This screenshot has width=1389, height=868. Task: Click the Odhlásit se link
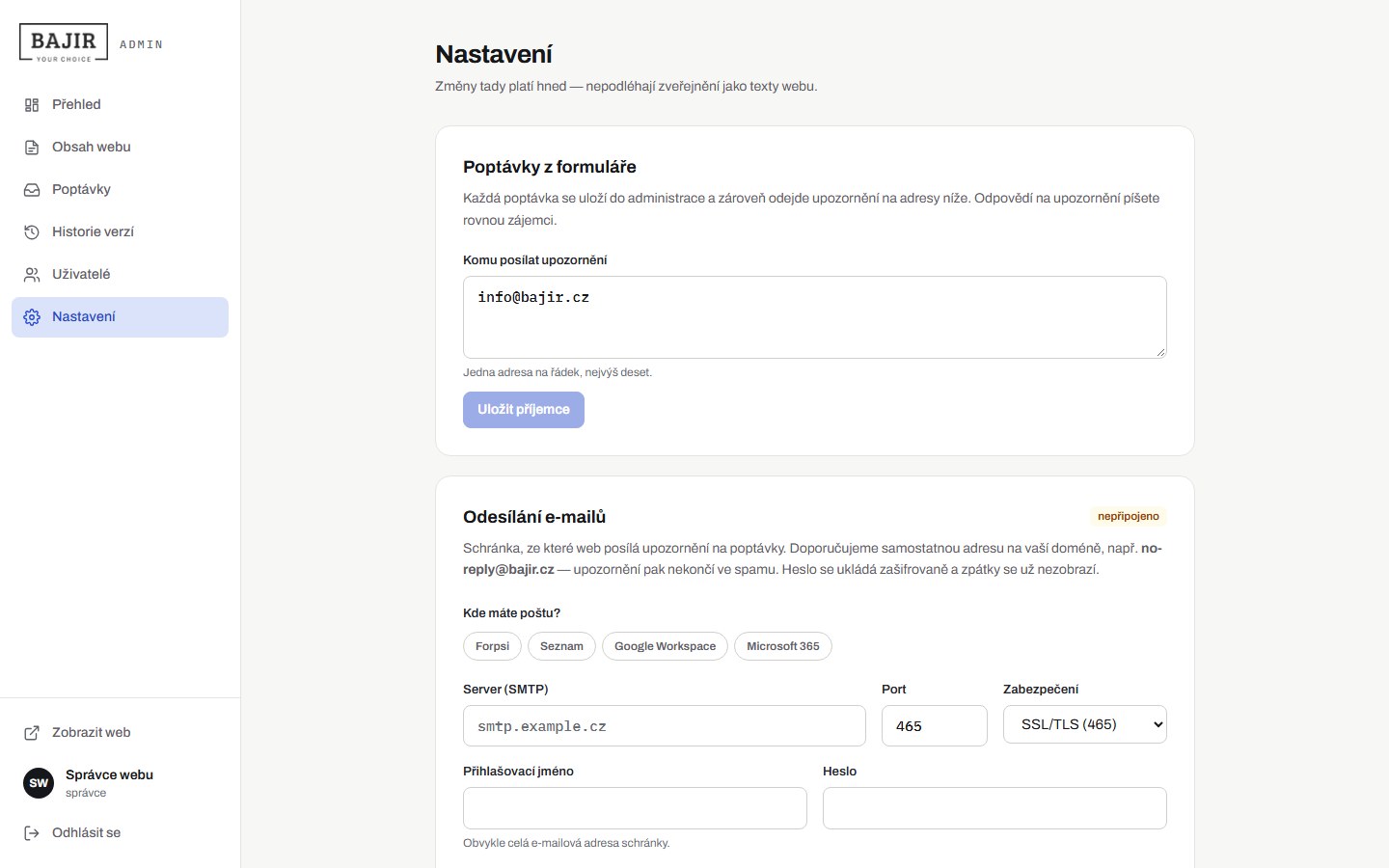[120, 833]
